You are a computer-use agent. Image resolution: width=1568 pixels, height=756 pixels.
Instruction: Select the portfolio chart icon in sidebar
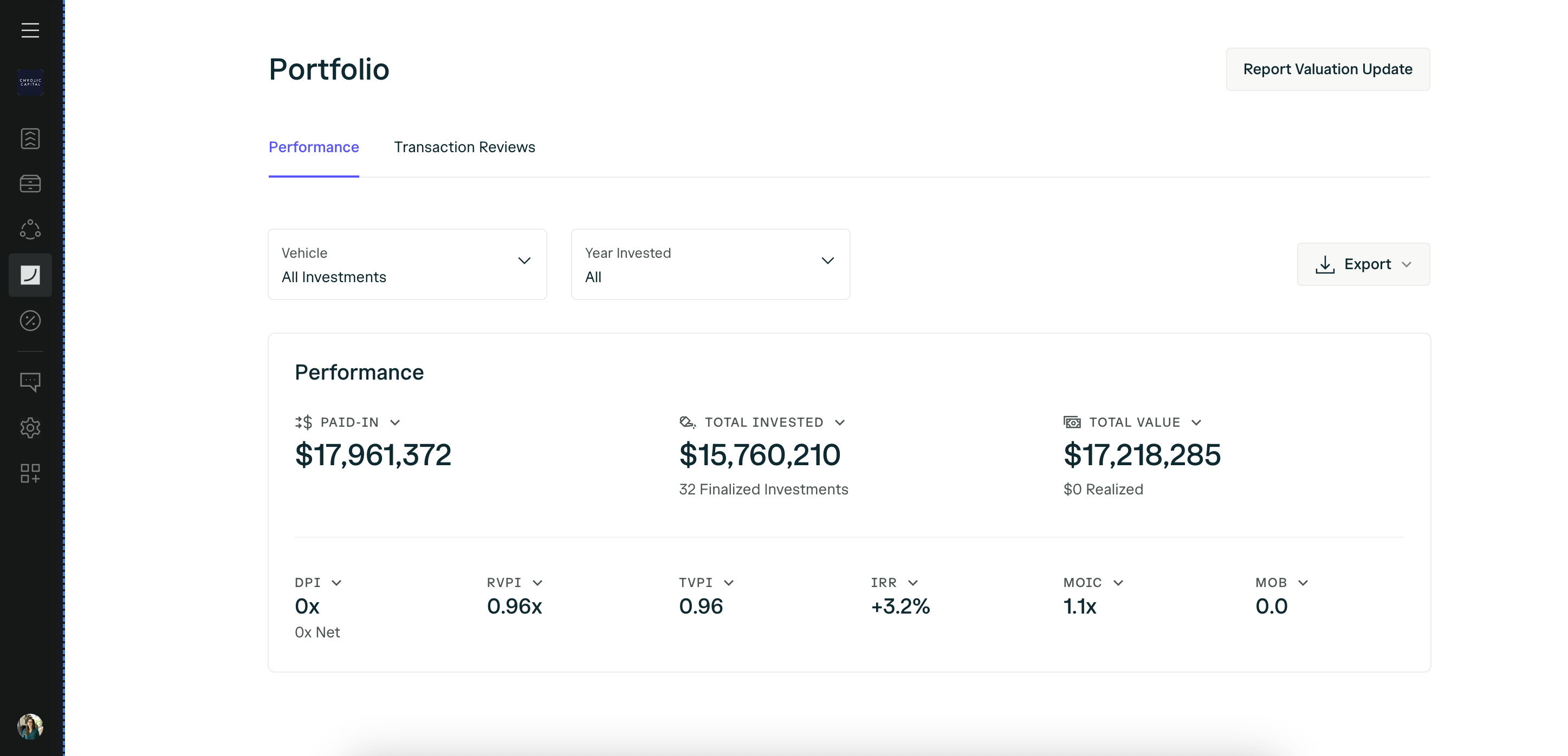pos(30,275)
